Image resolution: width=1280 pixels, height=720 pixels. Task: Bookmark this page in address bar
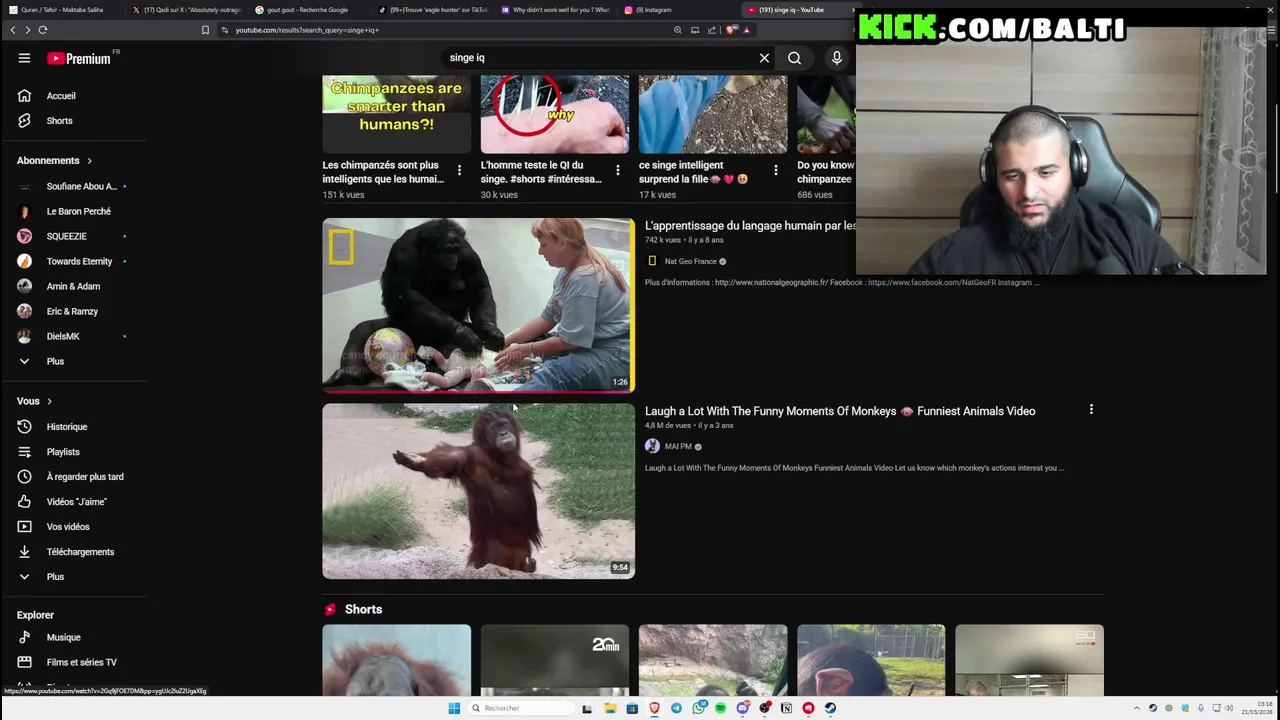(x=205, y=30)
